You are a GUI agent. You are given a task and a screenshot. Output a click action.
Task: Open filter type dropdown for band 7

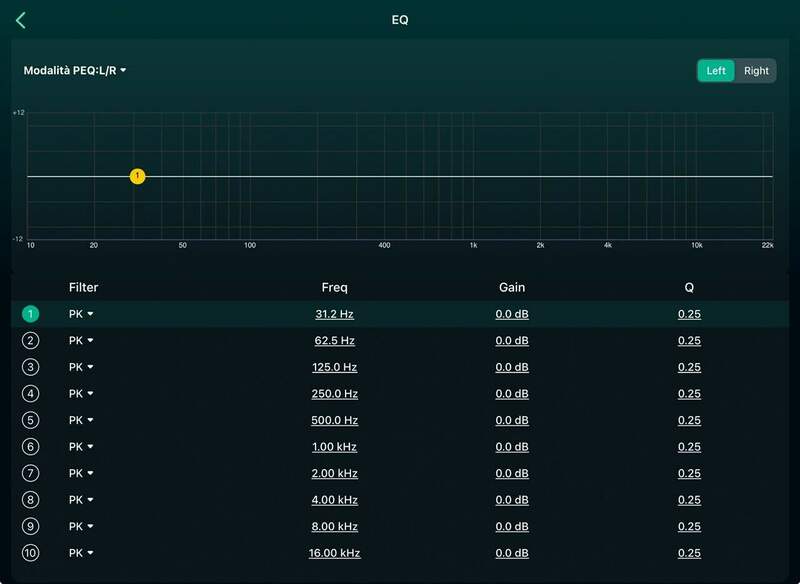[x=81, y=473]
